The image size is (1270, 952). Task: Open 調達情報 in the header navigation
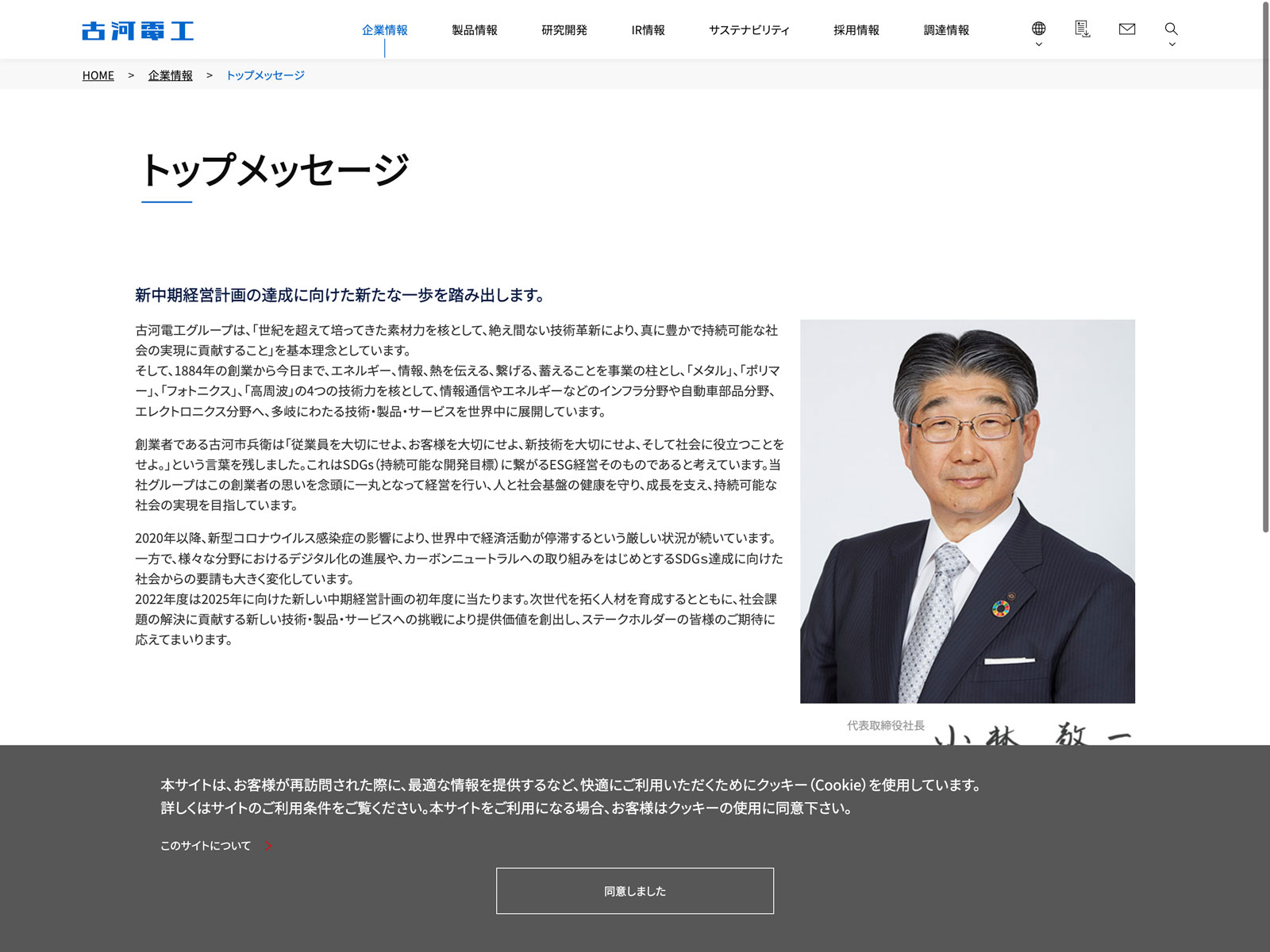click(945, 30)
